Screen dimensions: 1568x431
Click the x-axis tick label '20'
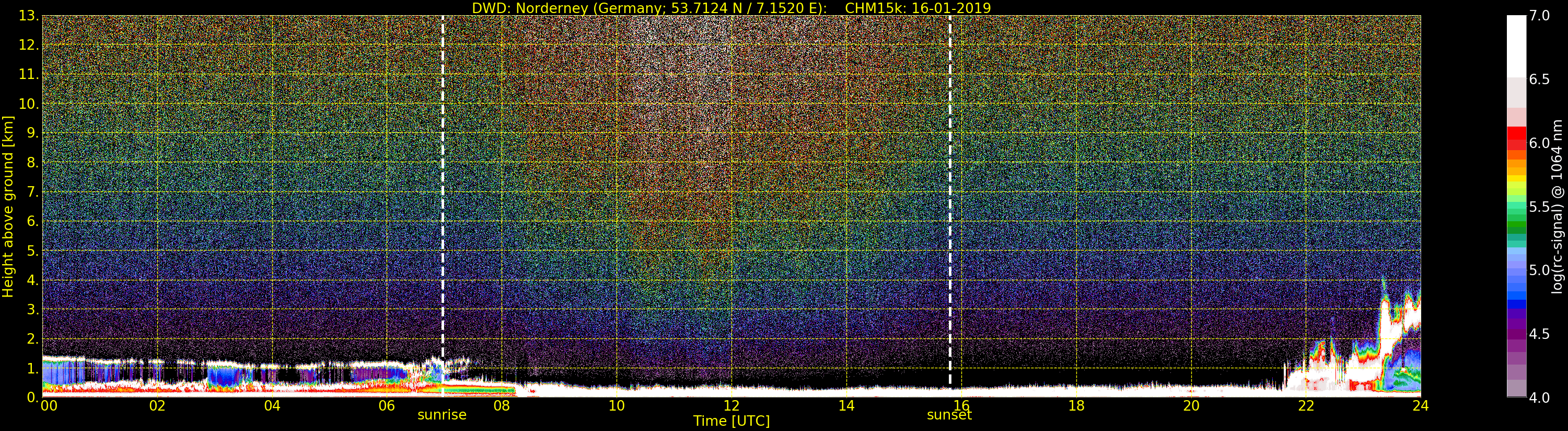[x=1191, y=405]
